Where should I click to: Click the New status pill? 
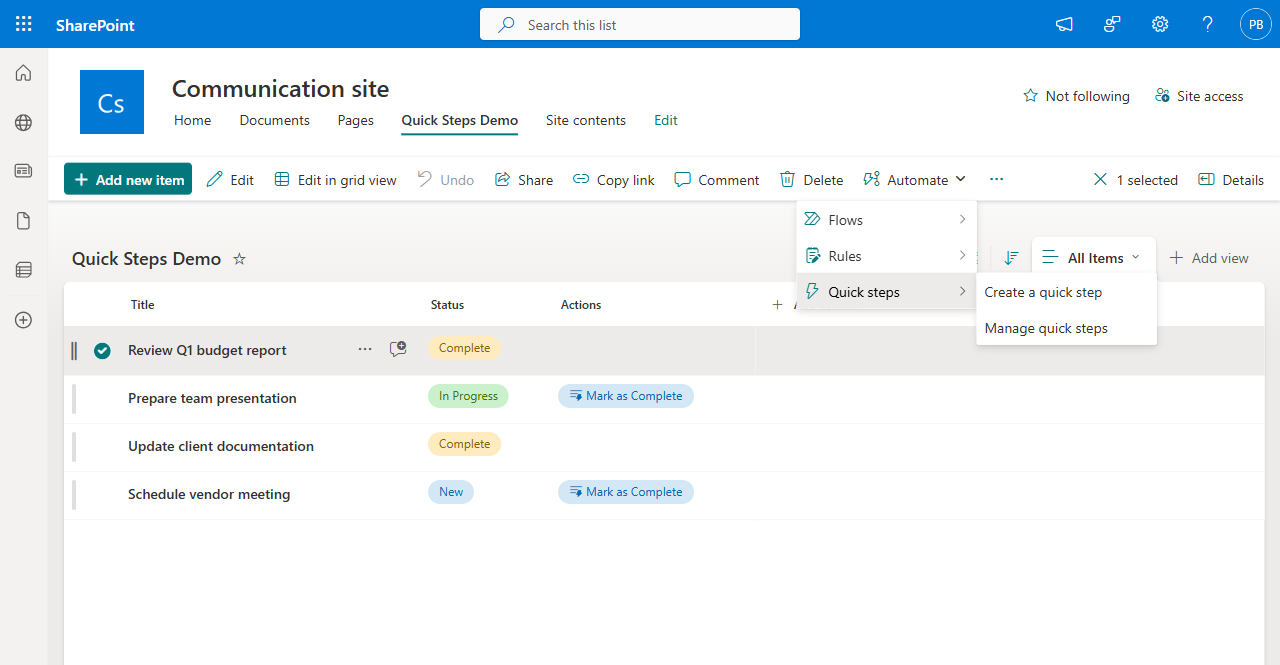[x=451, y=492]
